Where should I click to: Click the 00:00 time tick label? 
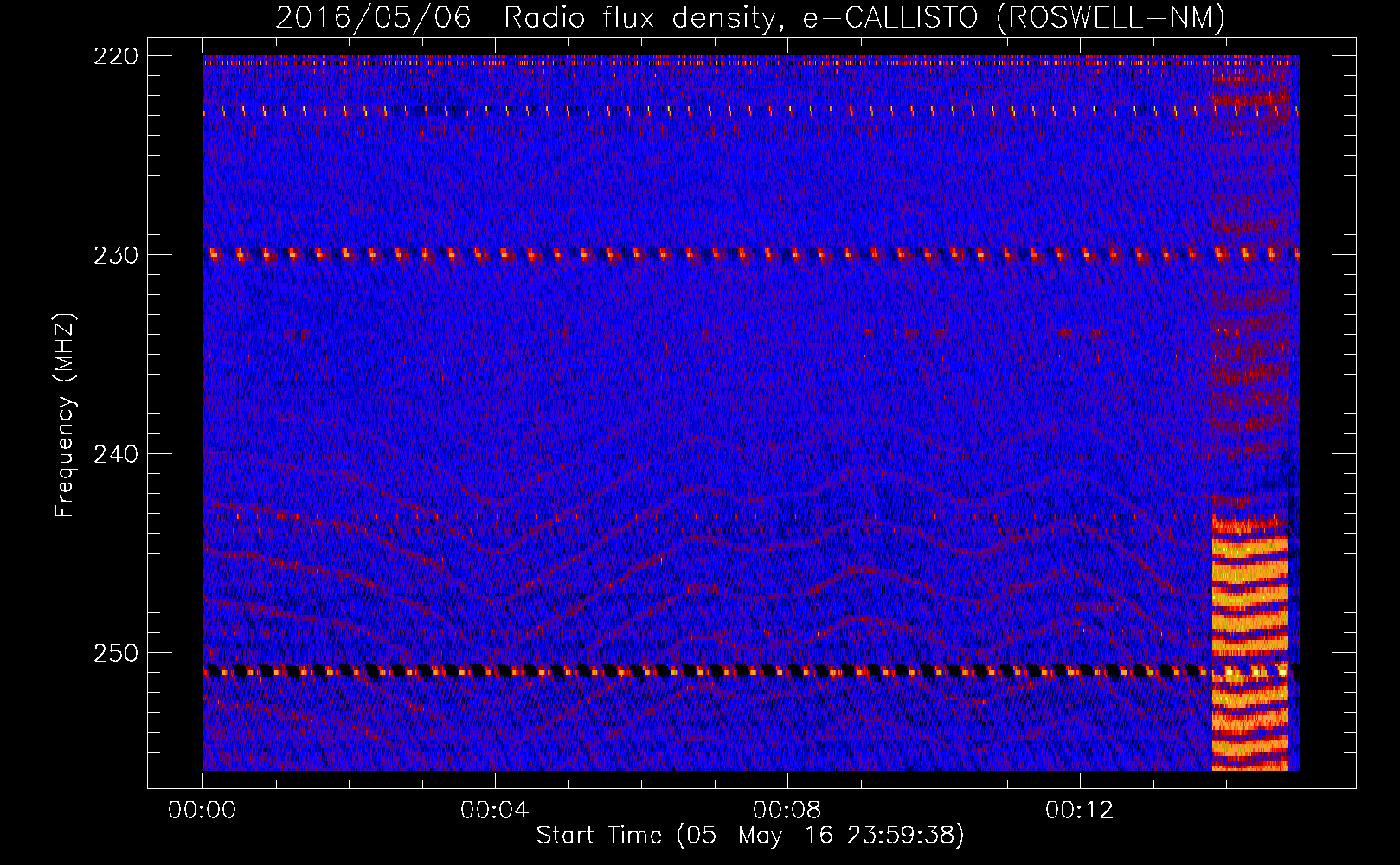point(202,810)
